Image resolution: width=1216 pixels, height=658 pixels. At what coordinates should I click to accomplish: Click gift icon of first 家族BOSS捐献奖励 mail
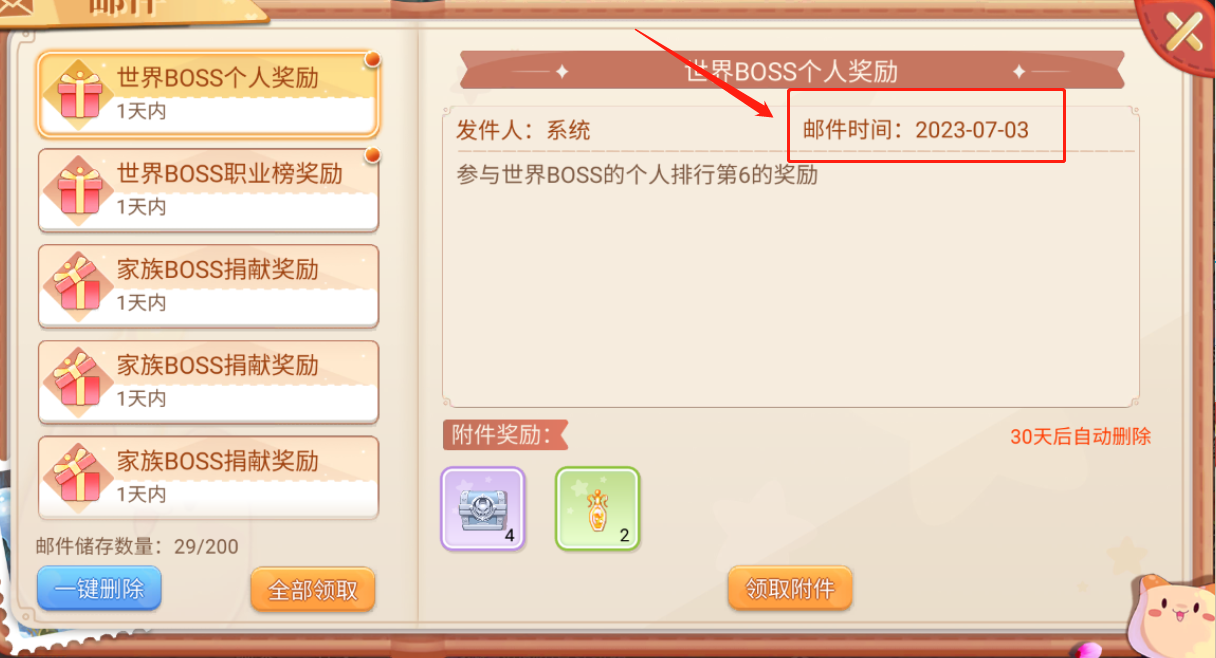(79, 285)
